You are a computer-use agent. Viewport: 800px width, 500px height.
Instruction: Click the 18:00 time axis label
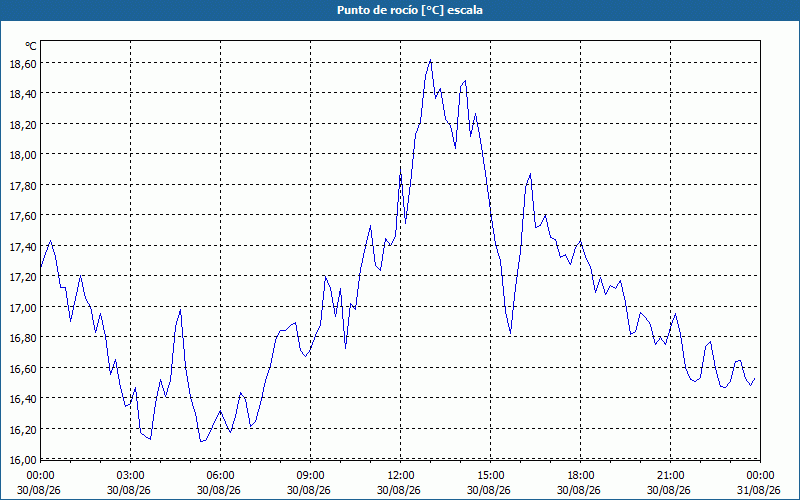(581, 476)
